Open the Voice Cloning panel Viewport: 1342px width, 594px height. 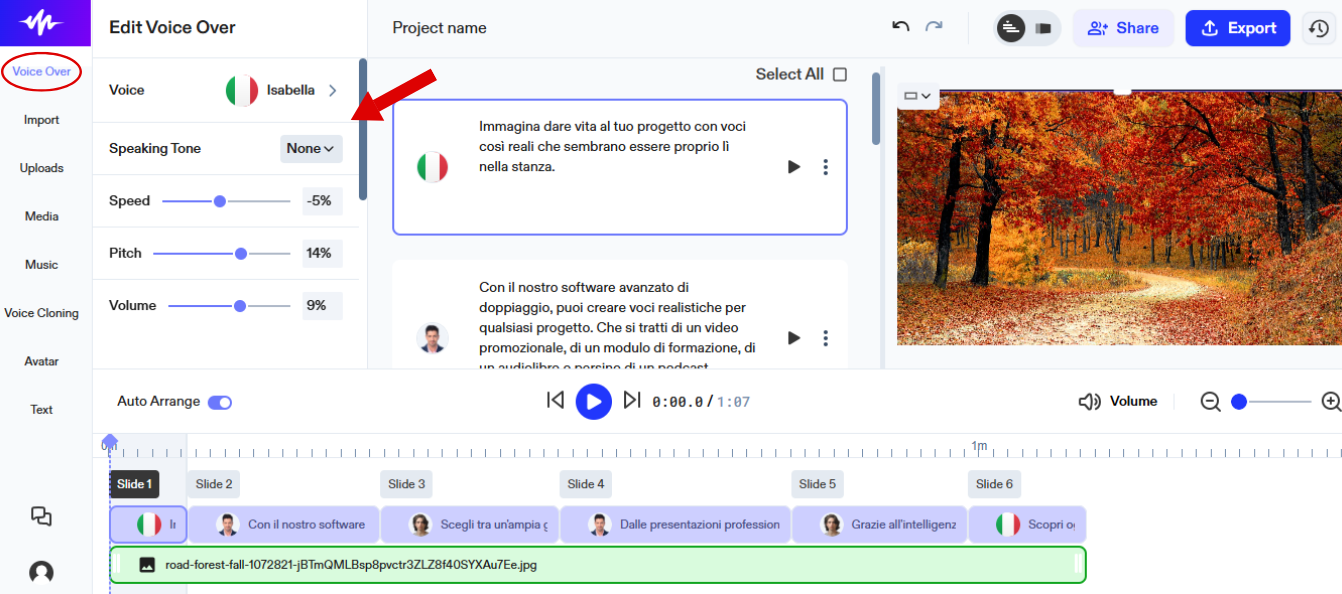[x=42, y=312]
